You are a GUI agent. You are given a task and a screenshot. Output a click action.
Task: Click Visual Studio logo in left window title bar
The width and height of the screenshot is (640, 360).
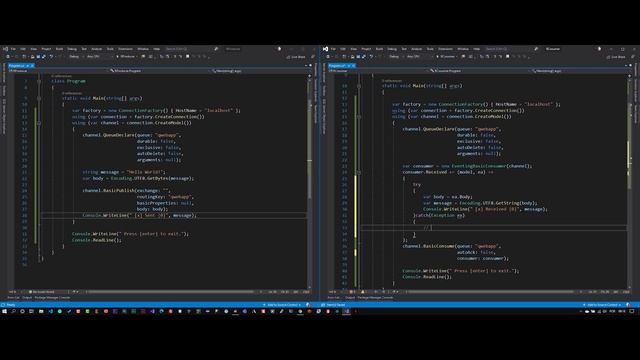pyautogui.click(x=5, y=49)
